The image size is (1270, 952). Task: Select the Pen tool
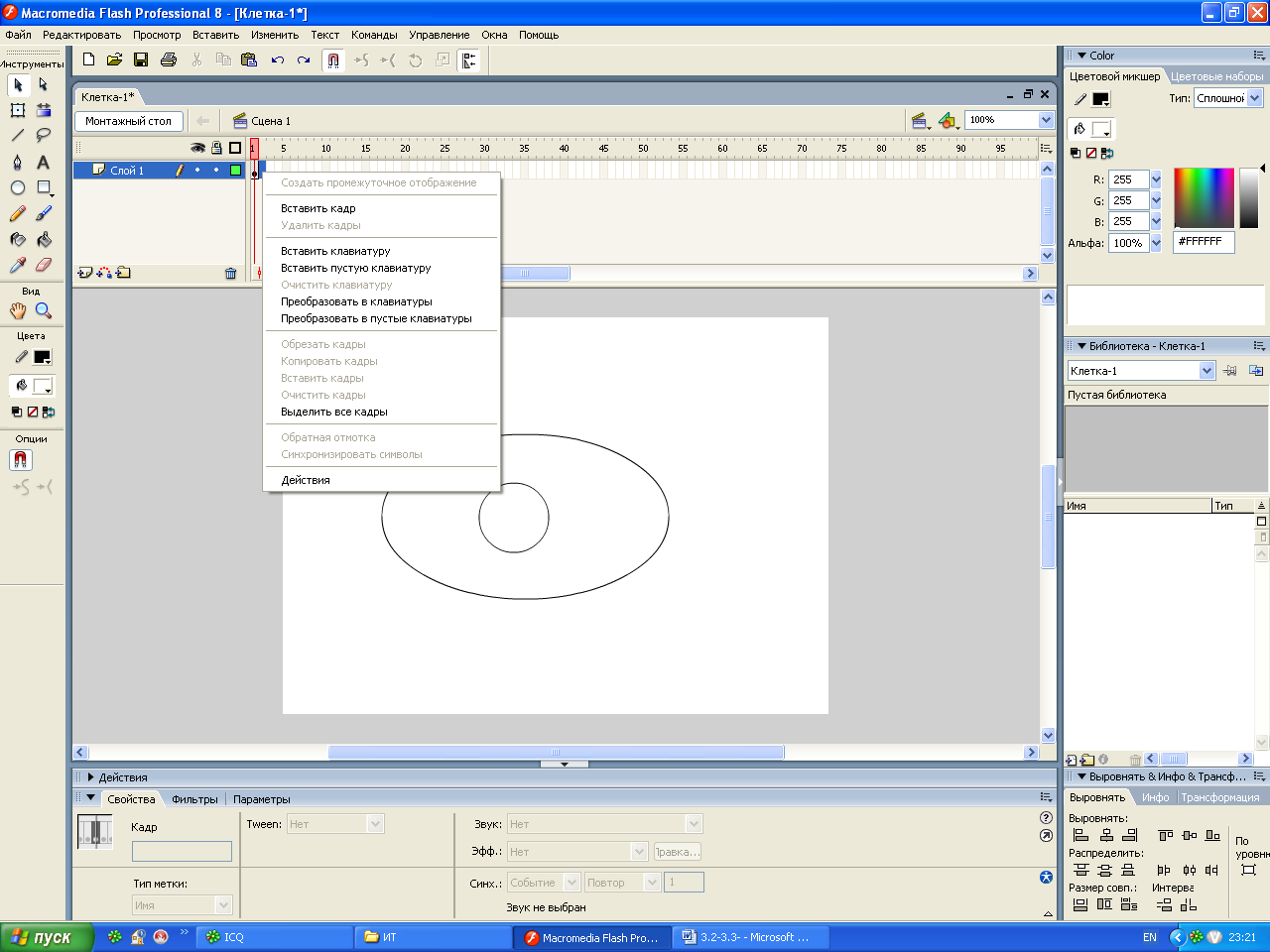pyautogui.click(x=18, y=162)
